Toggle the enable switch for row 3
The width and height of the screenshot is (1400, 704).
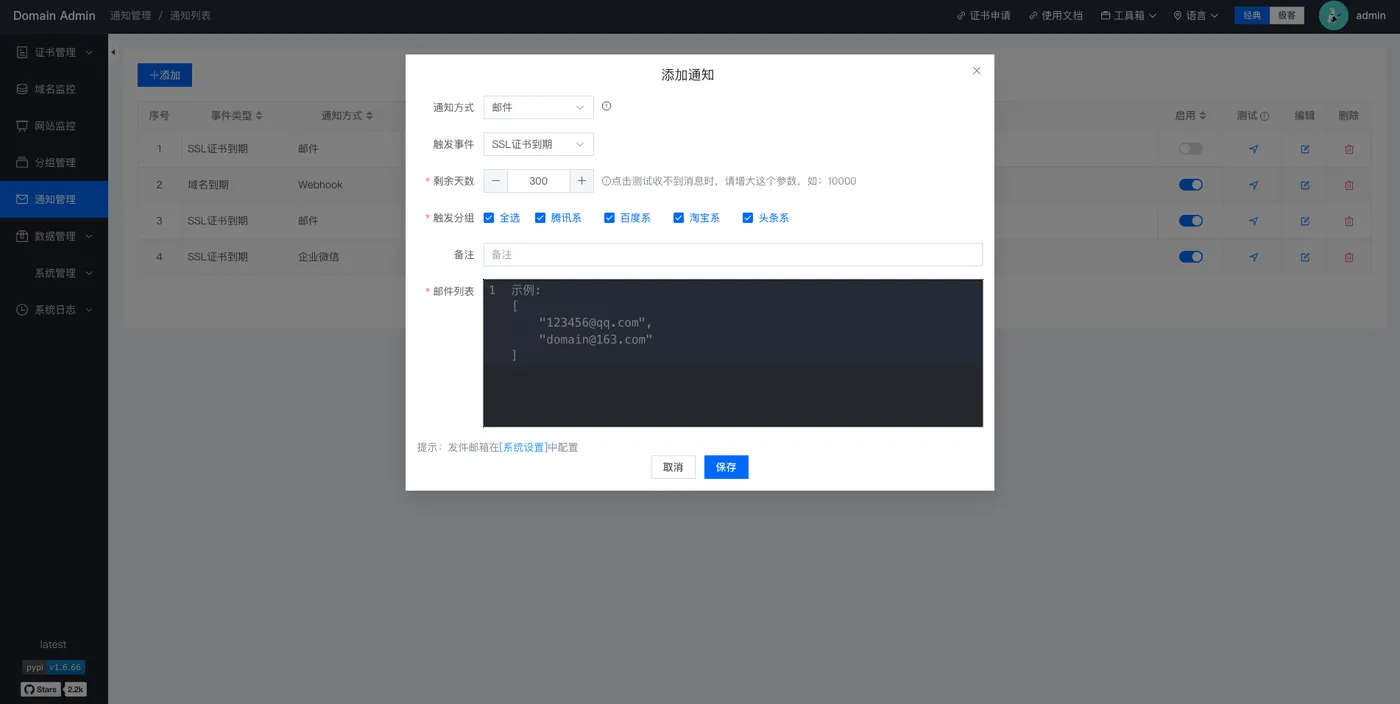[1190, 221]
